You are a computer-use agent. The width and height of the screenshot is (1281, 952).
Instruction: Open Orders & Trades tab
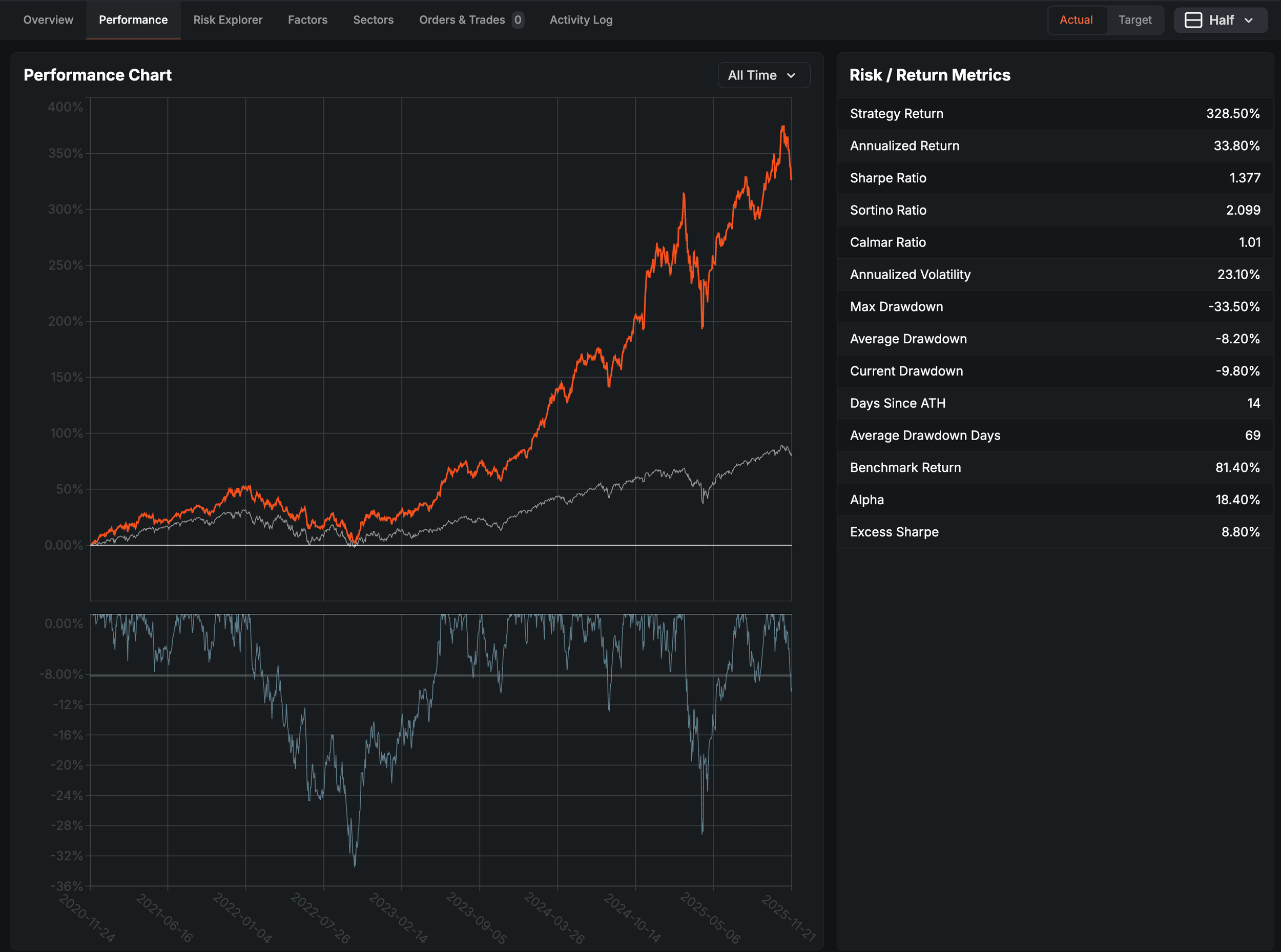pos(462,20)
